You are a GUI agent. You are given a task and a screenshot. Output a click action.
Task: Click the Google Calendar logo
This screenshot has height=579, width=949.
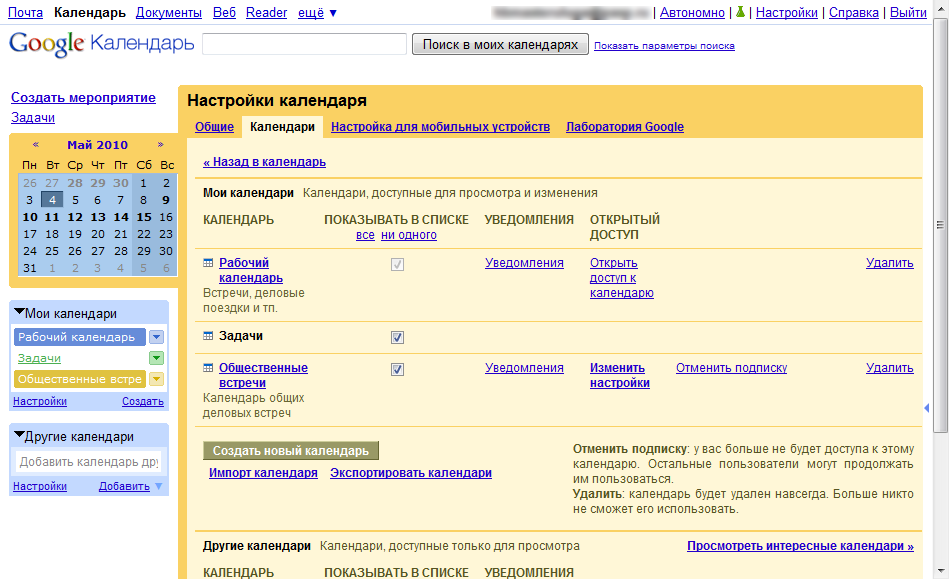click(x=101, y=45)
